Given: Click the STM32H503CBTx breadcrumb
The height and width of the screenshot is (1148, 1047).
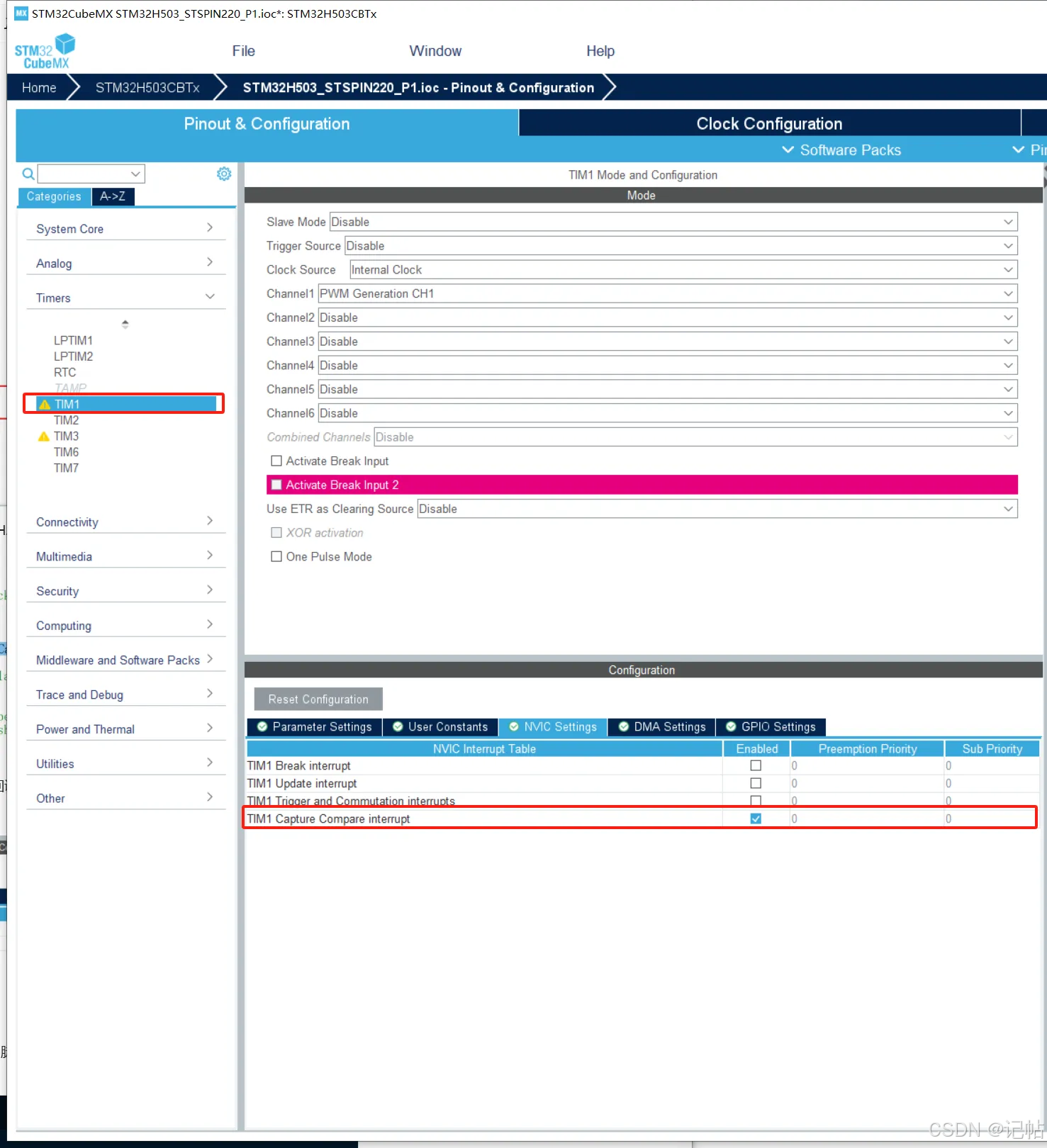Looking at the screenshot, I should pyautogui.click(x=147, y=88).
